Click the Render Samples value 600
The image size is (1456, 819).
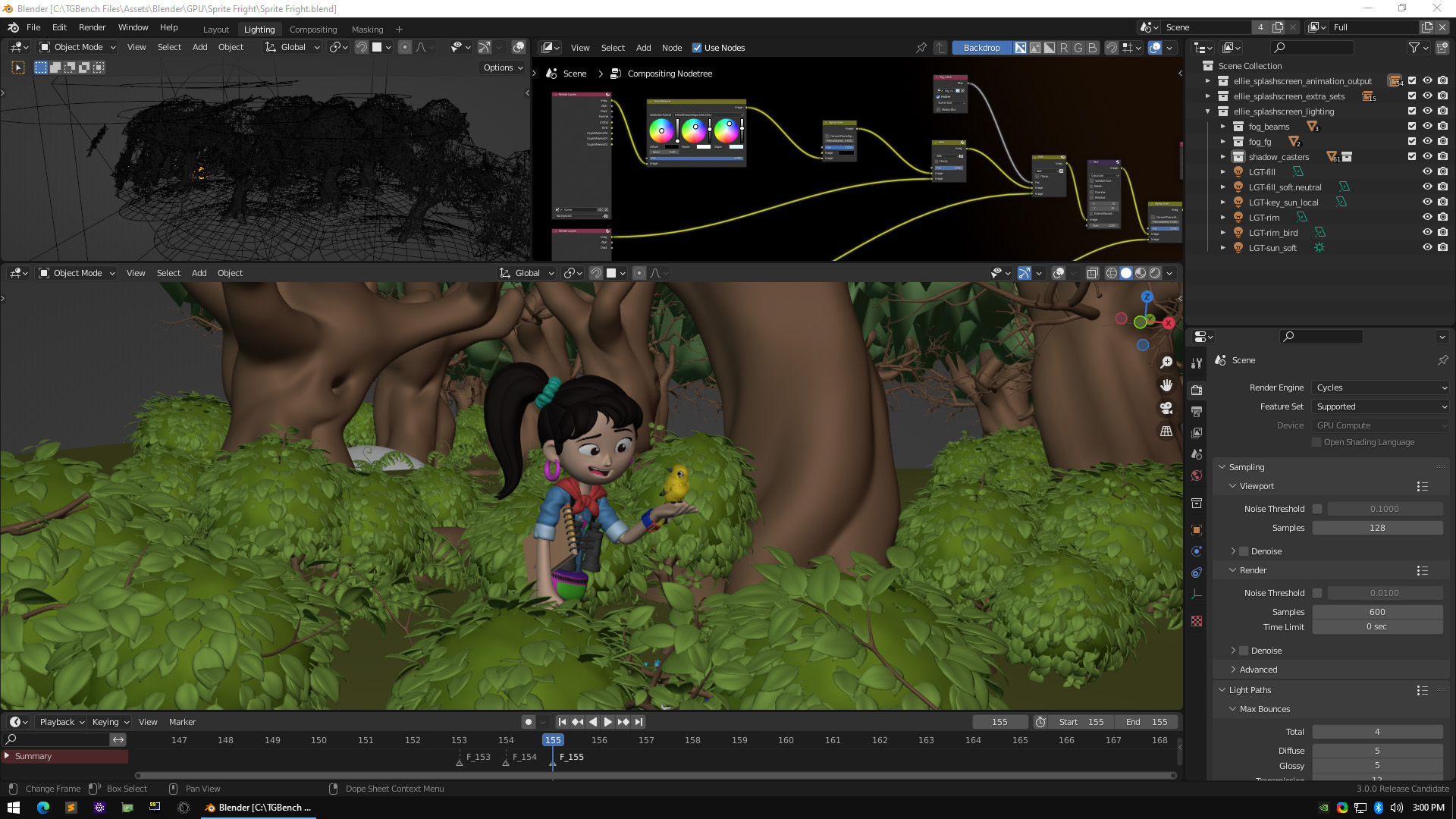point(1377,612)
